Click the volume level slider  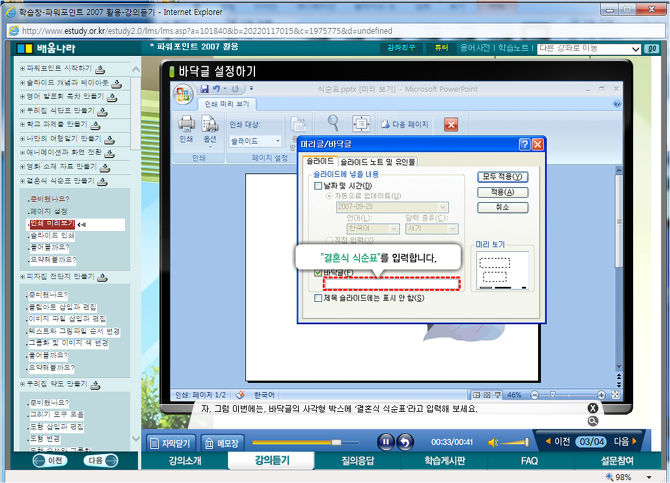click(515, 442)
